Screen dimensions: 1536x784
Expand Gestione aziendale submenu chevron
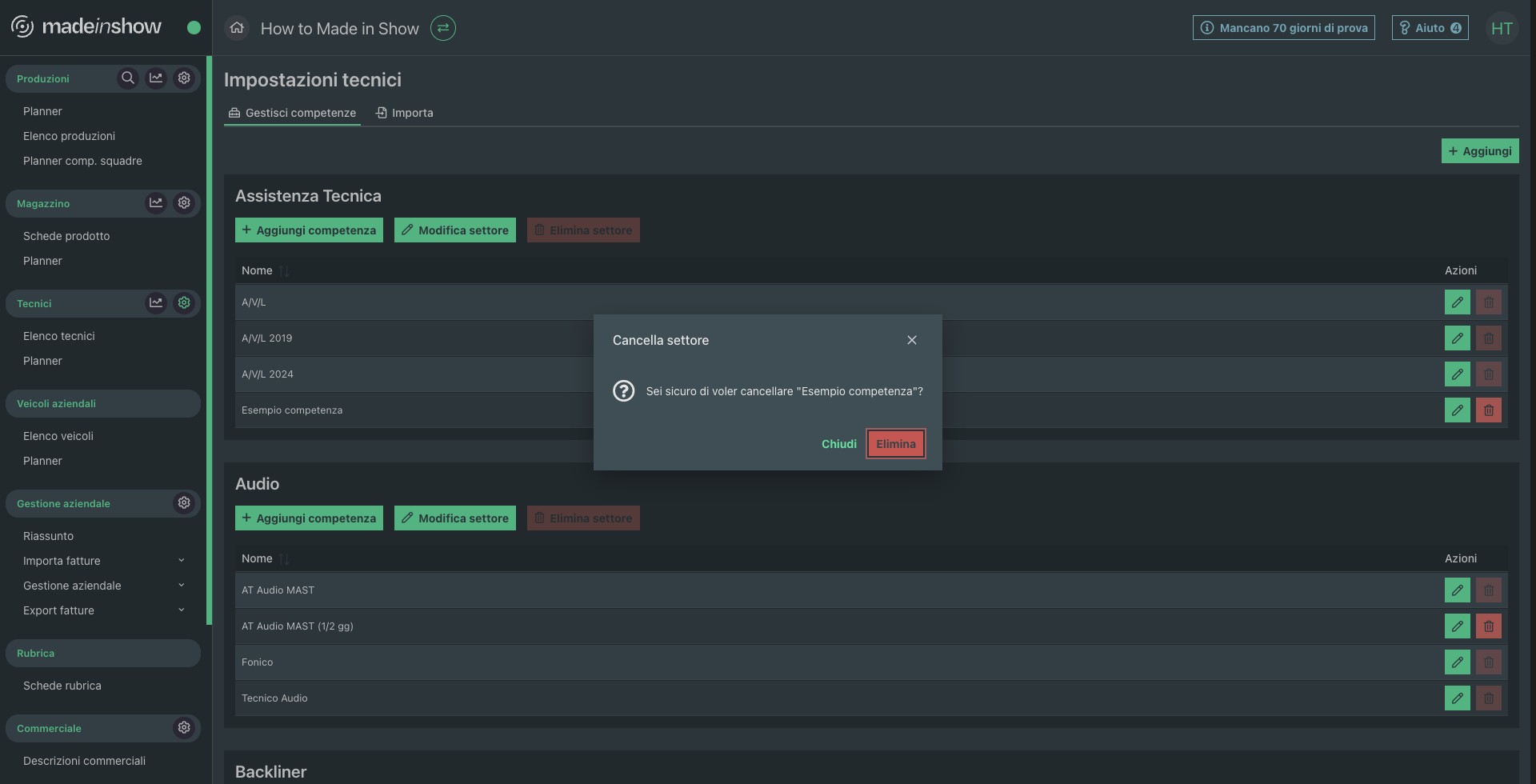tap(182, 586)
